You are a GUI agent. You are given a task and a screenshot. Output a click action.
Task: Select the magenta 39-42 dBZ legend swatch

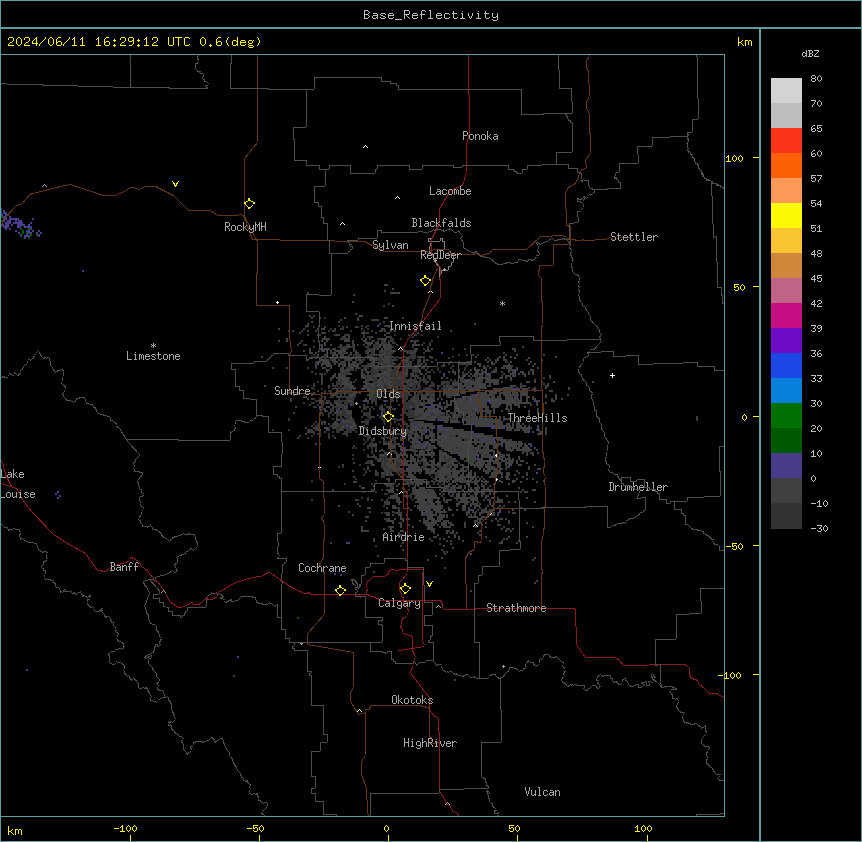click(x=786, y=315)
